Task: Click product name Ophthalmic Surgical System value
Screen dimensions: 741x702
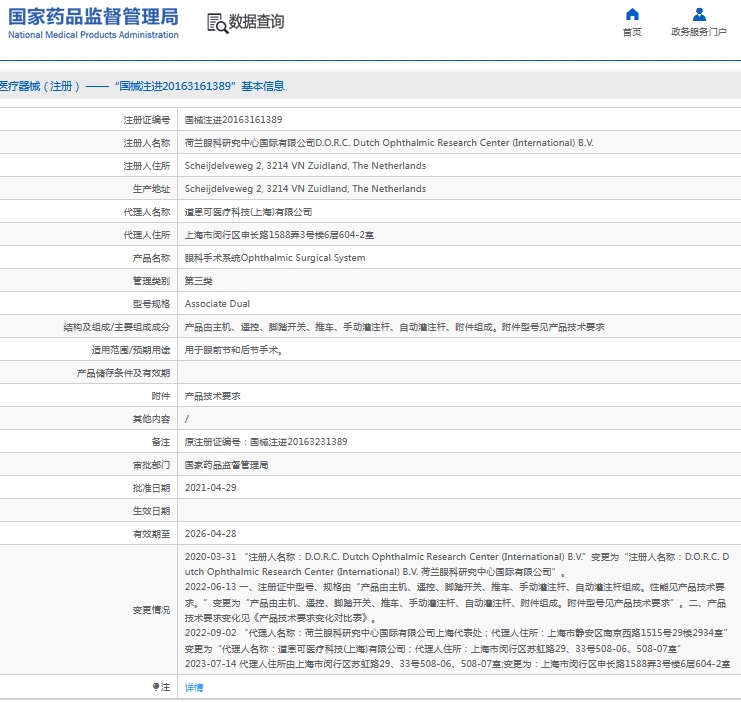Action: 275,258
